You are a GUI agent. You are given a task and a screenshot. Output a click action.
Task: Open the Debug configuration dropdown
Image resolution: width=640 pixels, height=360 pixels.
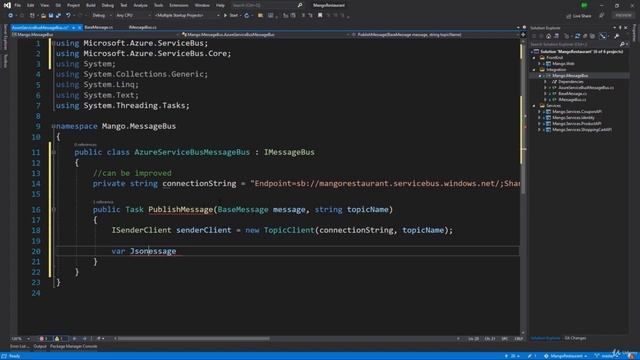tap(101, 16)
